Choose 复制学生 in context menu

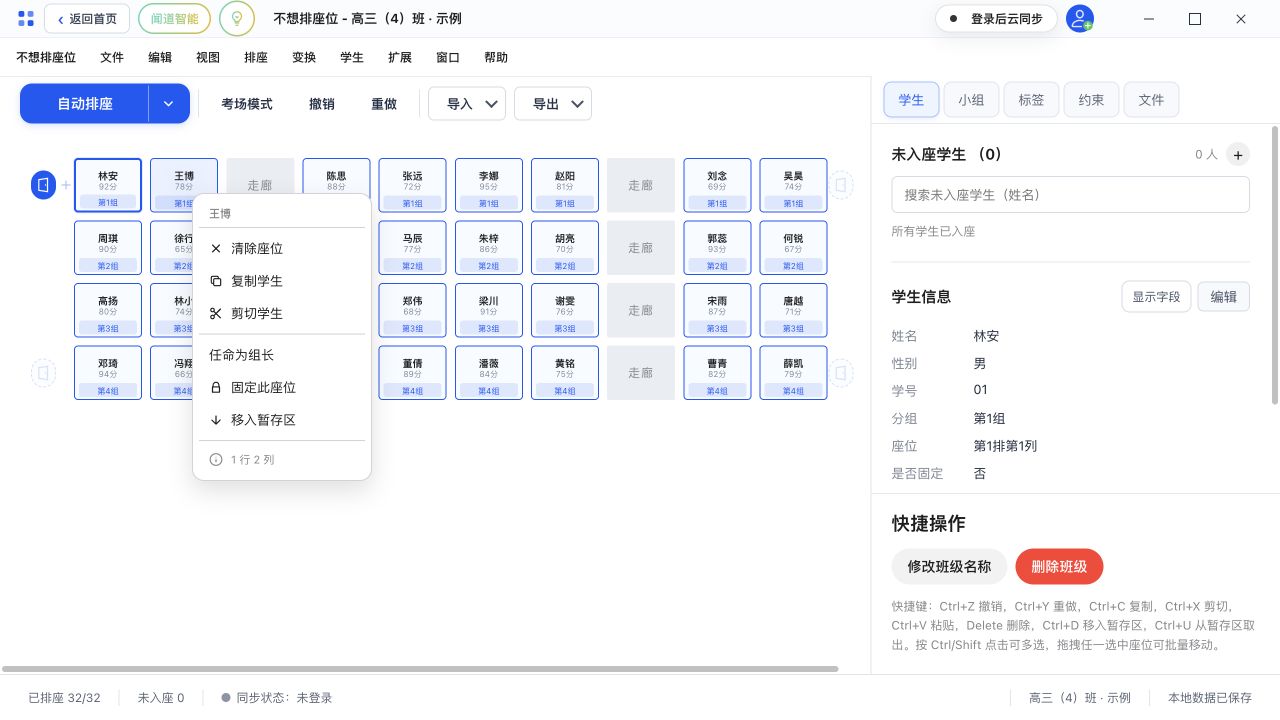tap(282, 281)
